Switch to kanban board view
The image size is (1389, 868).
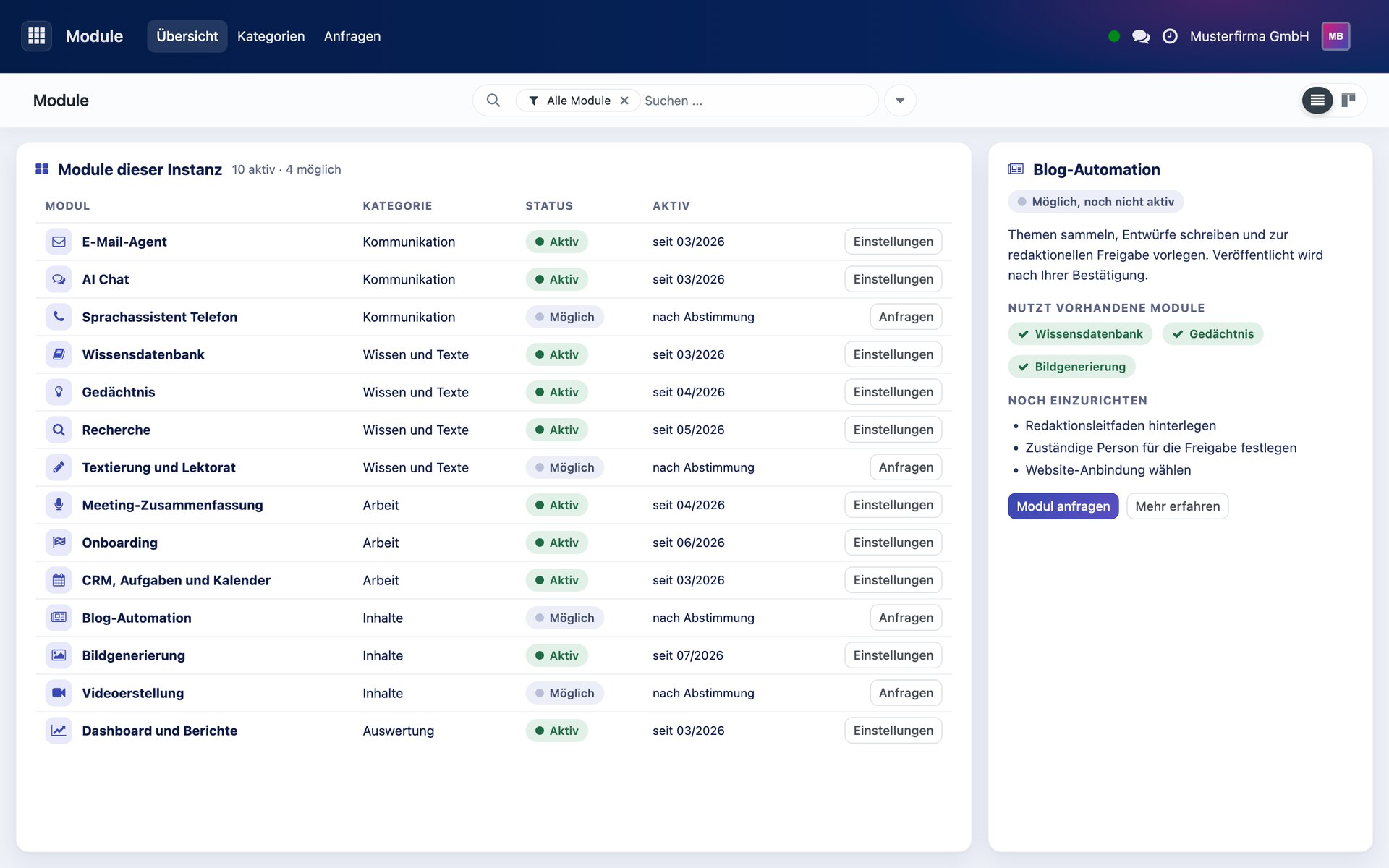click(x=1348, y=101)
